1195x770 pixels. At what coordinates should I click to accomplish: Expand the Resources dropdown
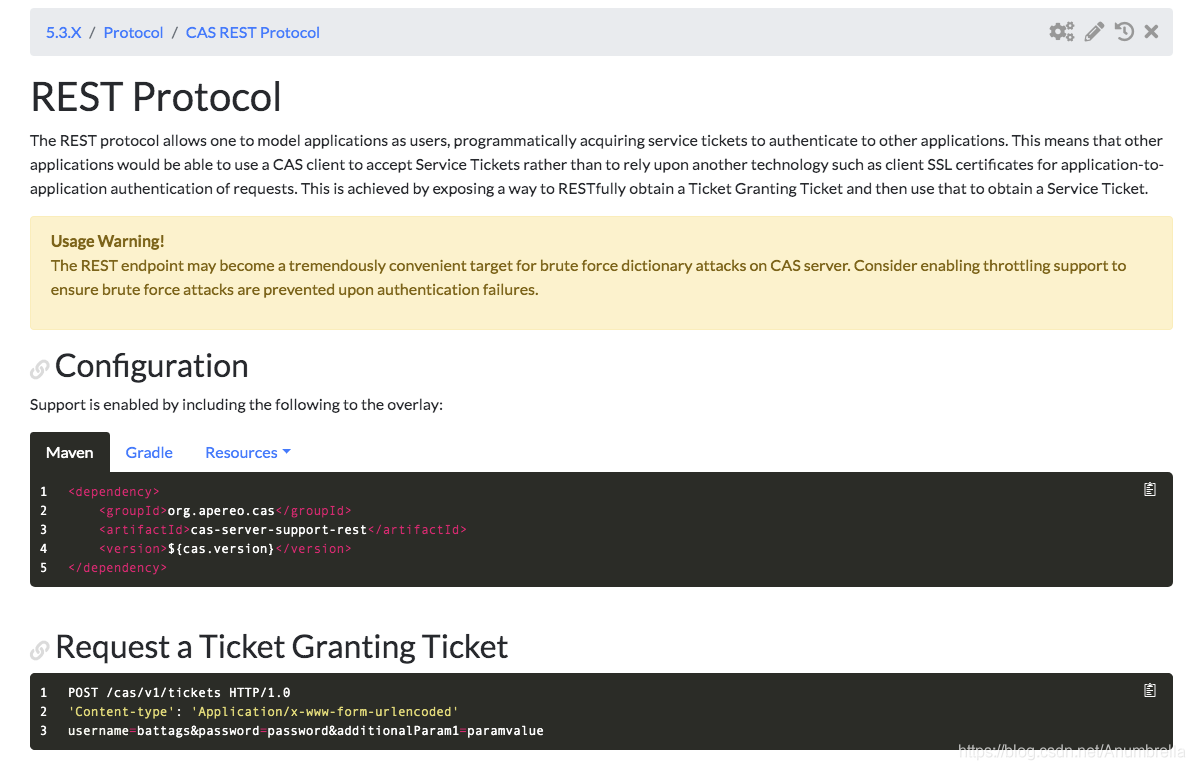(x=248, y=453)
